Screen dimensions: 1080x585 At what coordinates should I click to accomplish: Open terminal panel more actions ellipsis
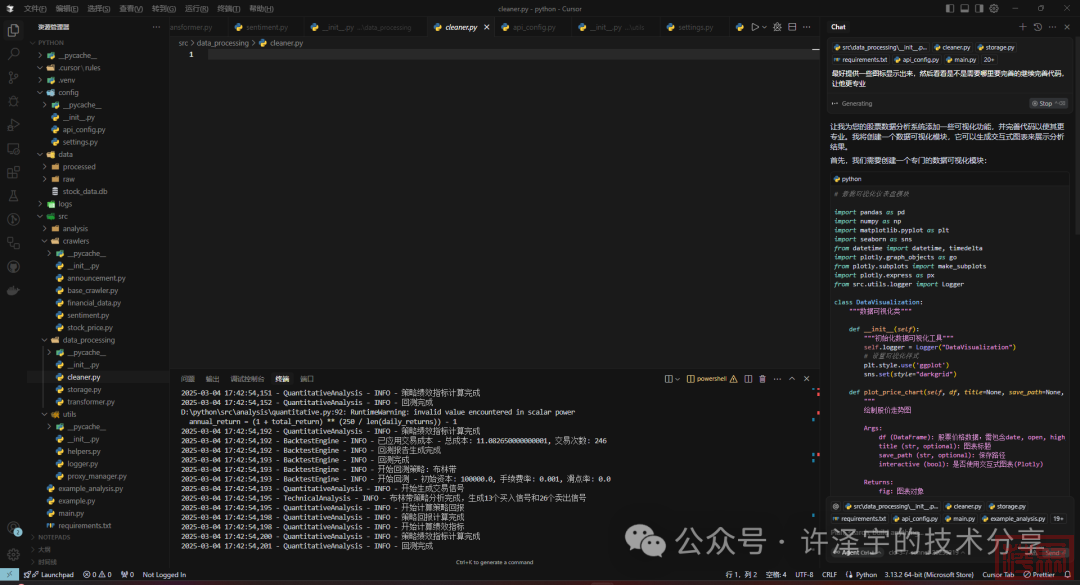[x=777, y=379]
